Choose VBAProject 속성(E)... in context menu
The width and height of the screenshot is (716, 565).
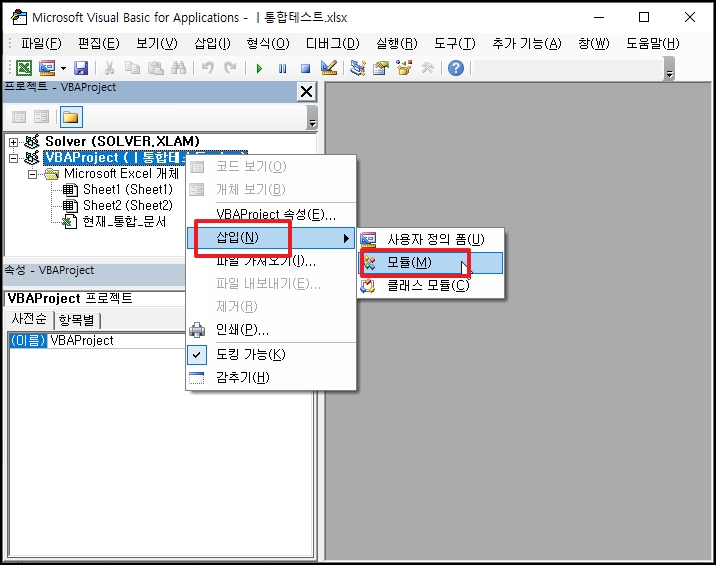coord(271,214)
